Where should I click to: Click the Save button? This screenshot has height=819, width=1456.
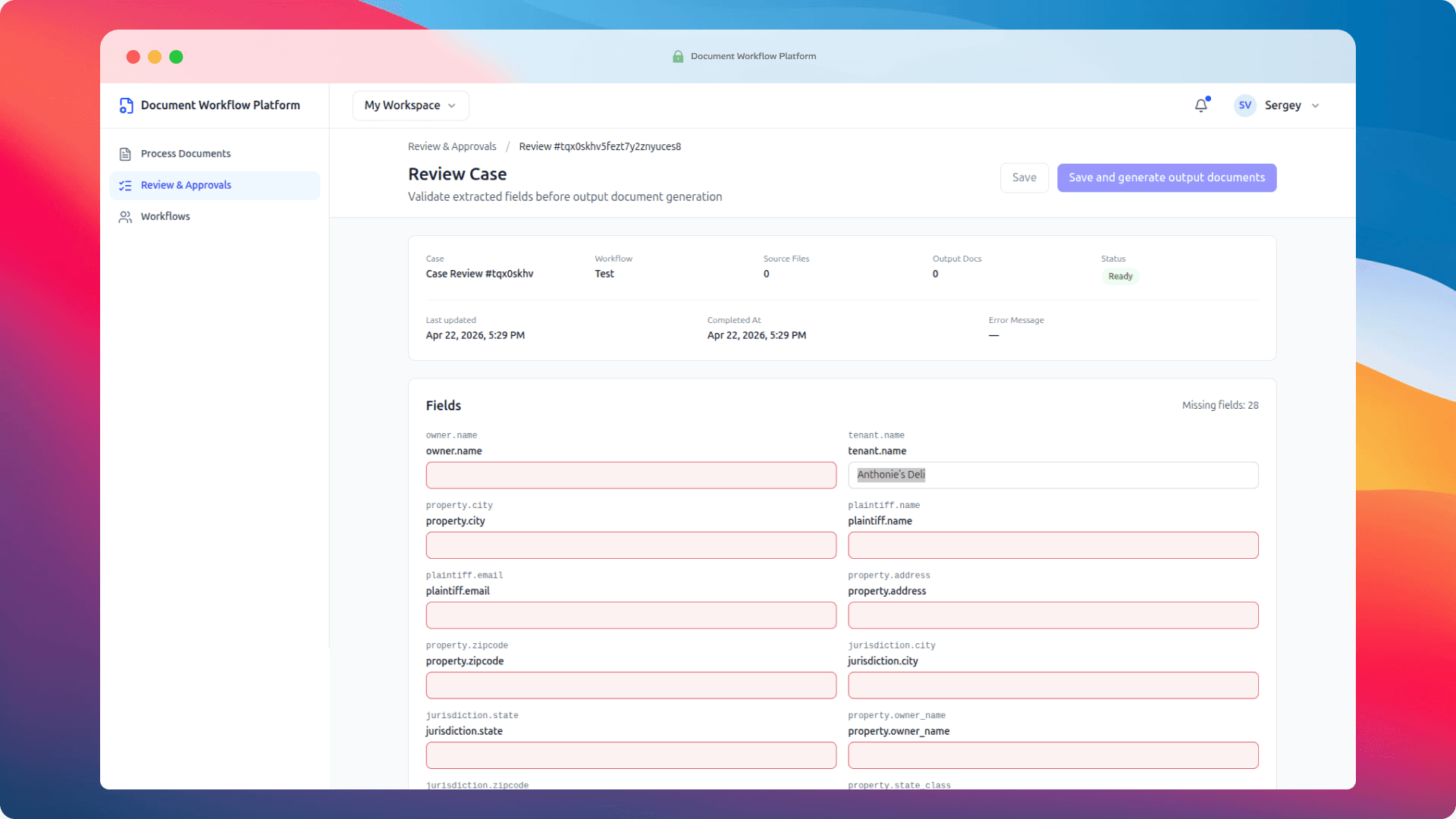(x=1024, y=177)
